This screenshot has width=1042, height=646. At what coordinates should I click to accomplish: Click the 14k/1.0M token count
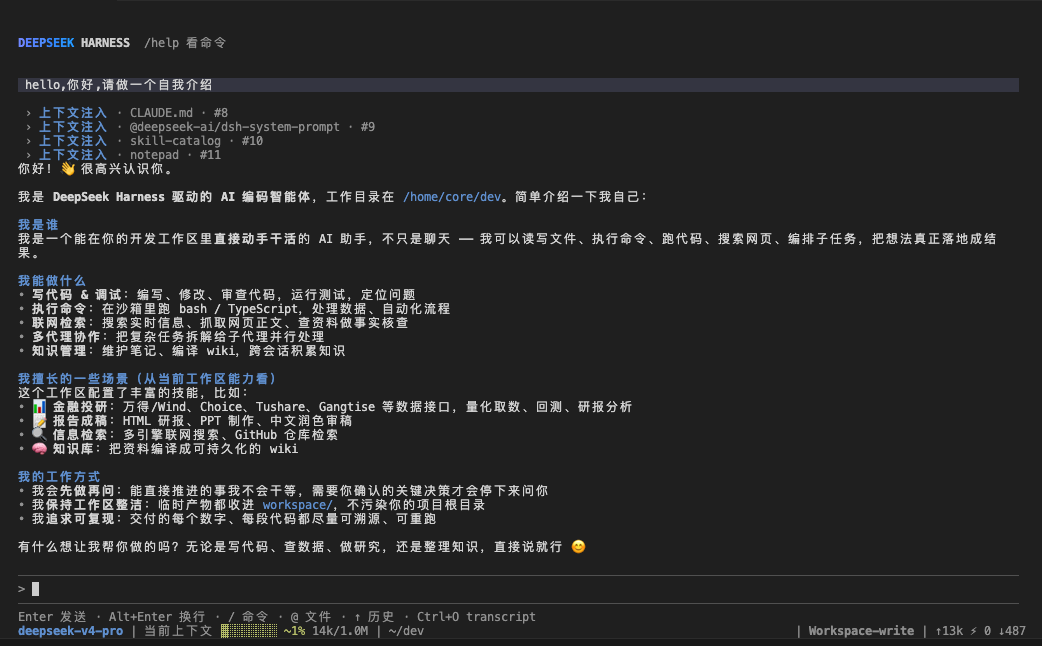[x=340, y=631]
